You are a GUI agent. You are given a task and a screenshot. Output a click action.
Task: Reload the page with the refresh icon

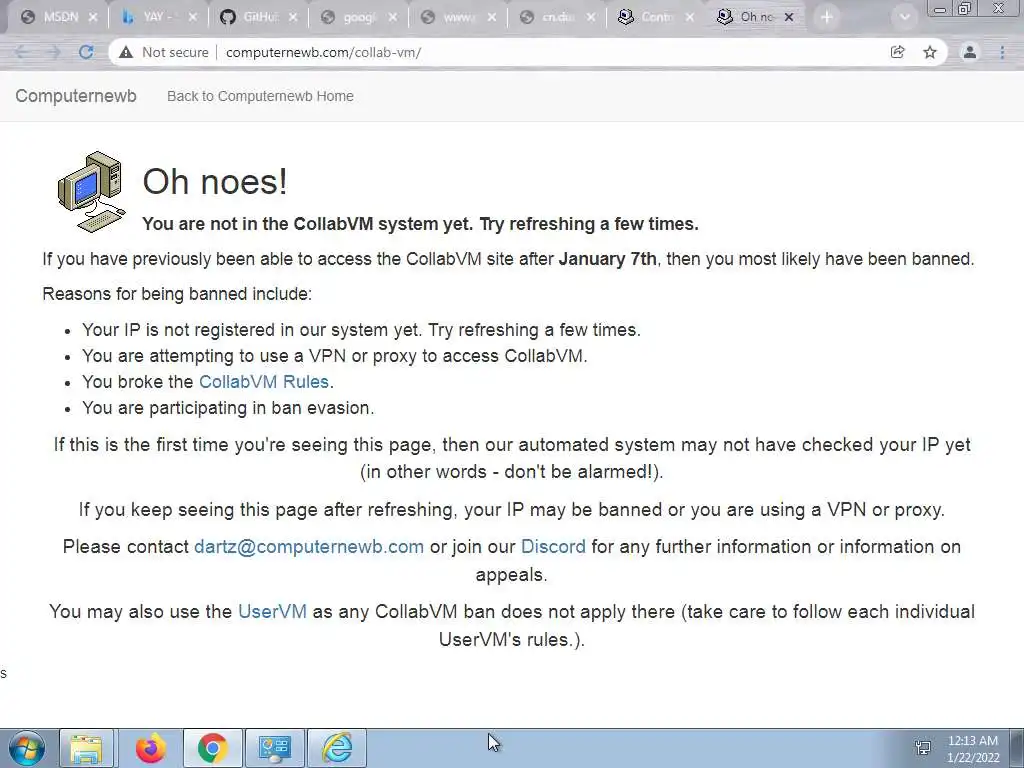(x=86, y=52)
